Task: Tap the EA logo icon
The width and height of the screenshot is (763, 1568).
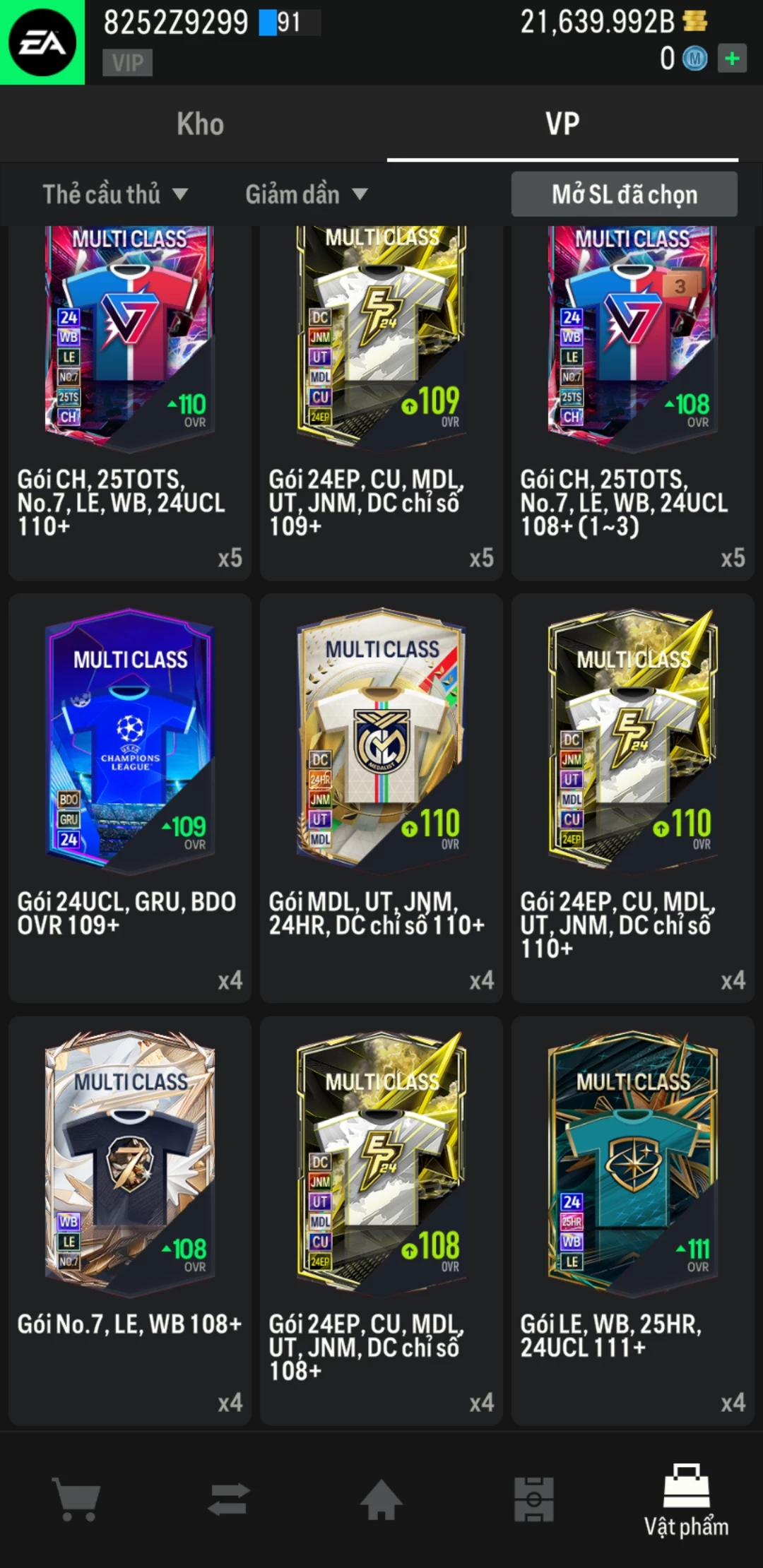Action: point(42,42)
